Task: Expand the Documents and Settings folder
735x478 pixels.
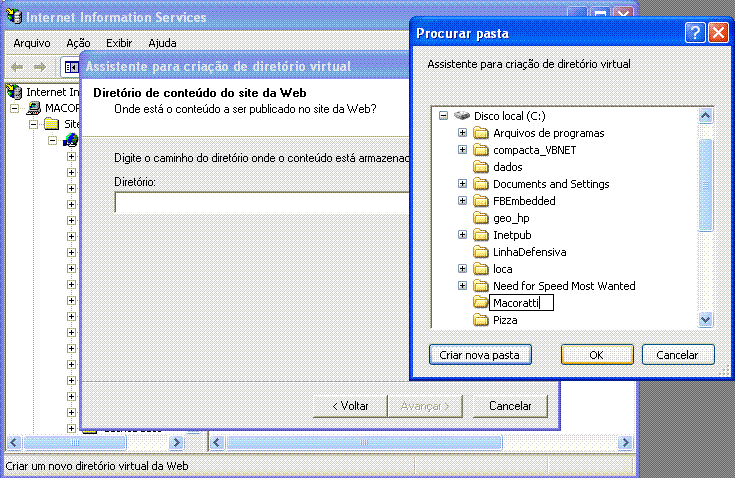Action: tap(462, 184)
